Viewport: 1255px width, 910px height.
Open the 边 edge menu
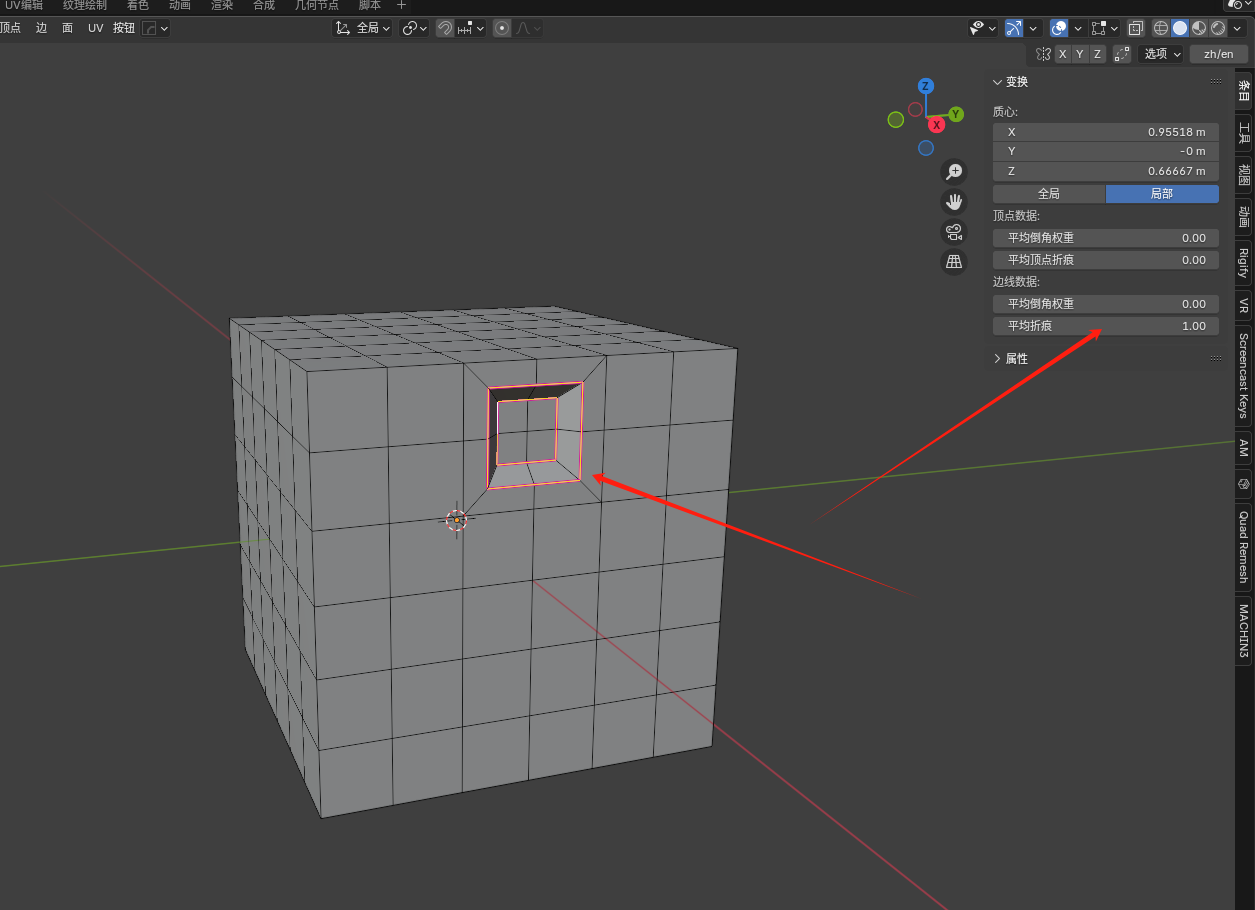tap(41, 28)
